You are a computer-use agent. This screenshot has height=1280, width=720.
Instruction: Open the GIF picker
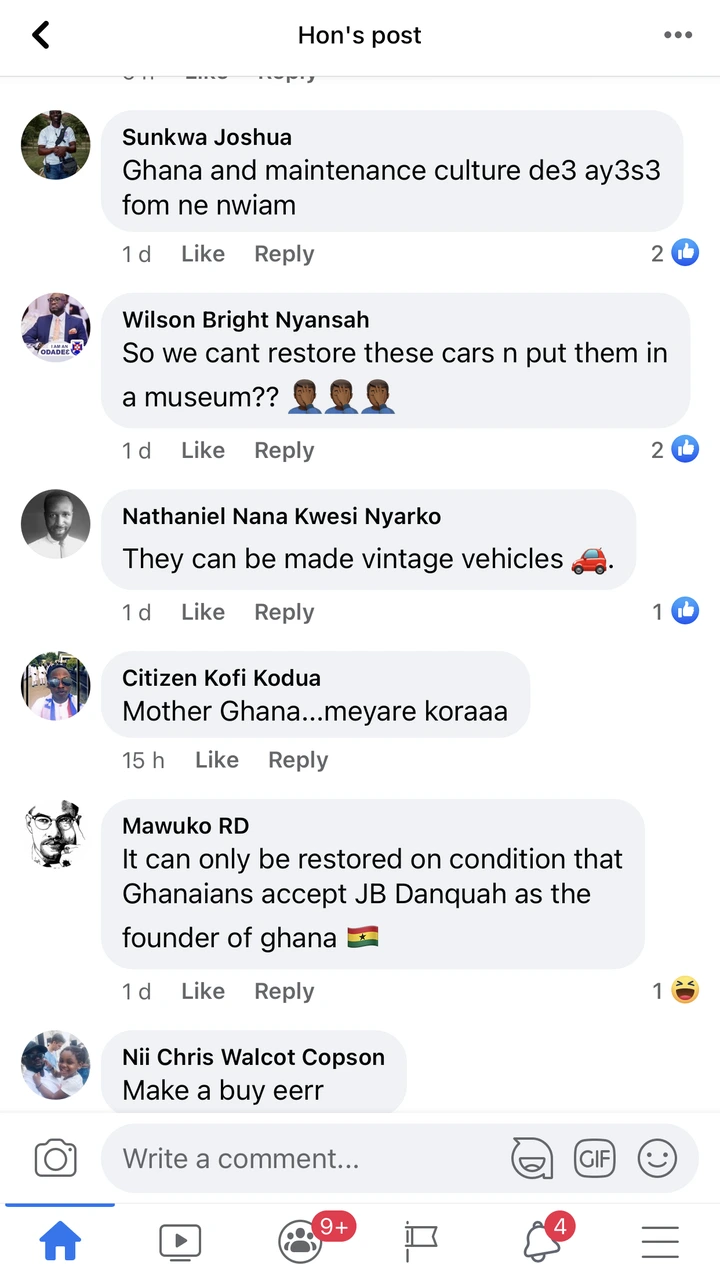[x=594, y=1159]
